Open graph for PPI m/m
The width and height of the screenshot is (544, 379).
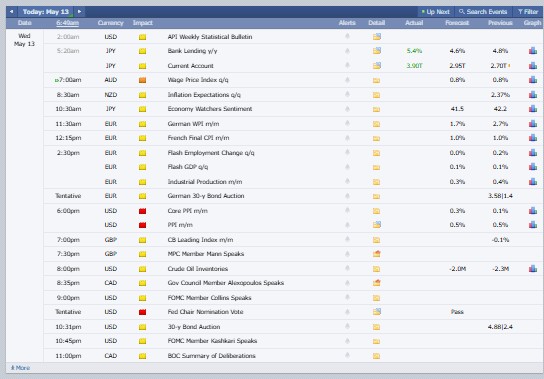click(533, 225)
